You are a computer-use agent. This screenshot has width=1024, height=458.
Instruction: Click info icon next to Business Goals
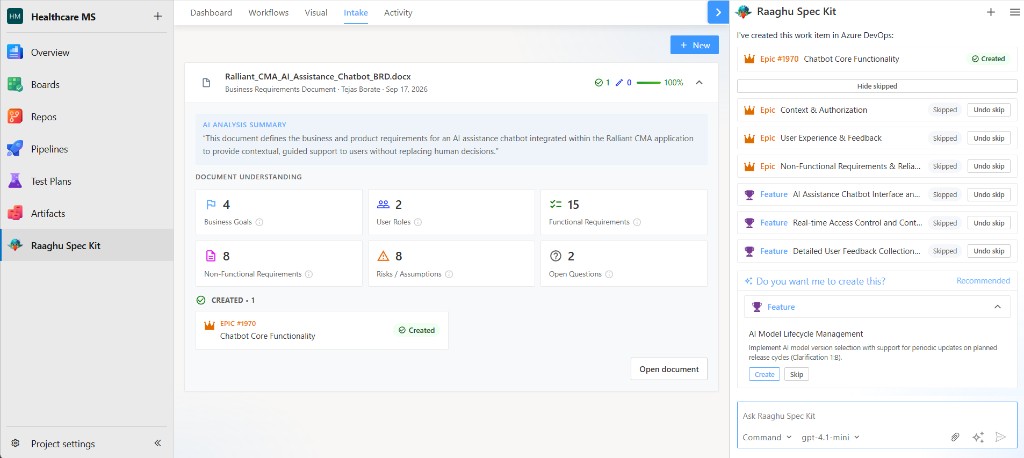(x=259, y=222)
